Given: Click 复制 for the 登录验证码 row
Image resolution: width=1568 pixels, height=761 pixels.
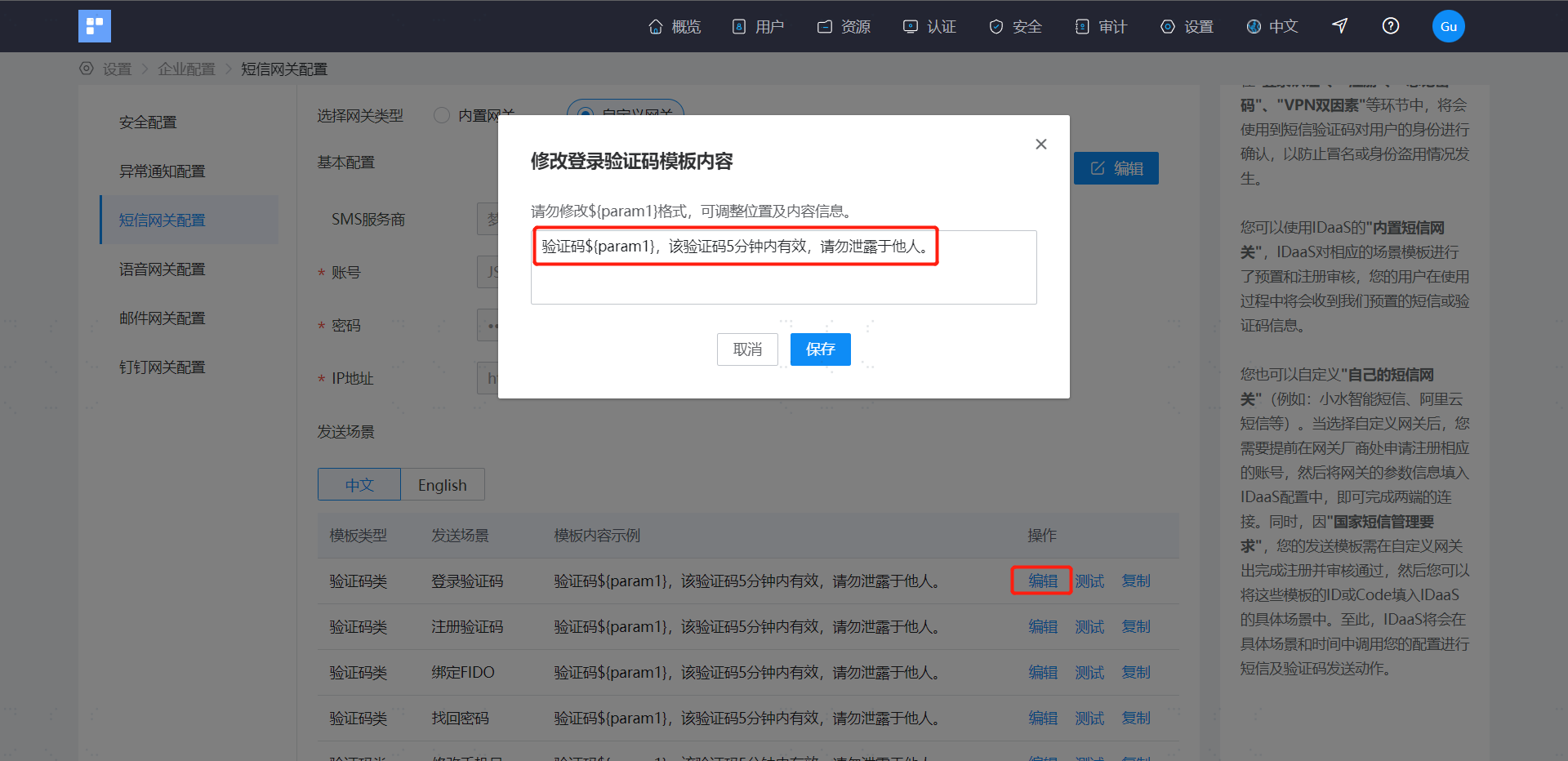Looking at the screenshot, I should pos(1136,581).
